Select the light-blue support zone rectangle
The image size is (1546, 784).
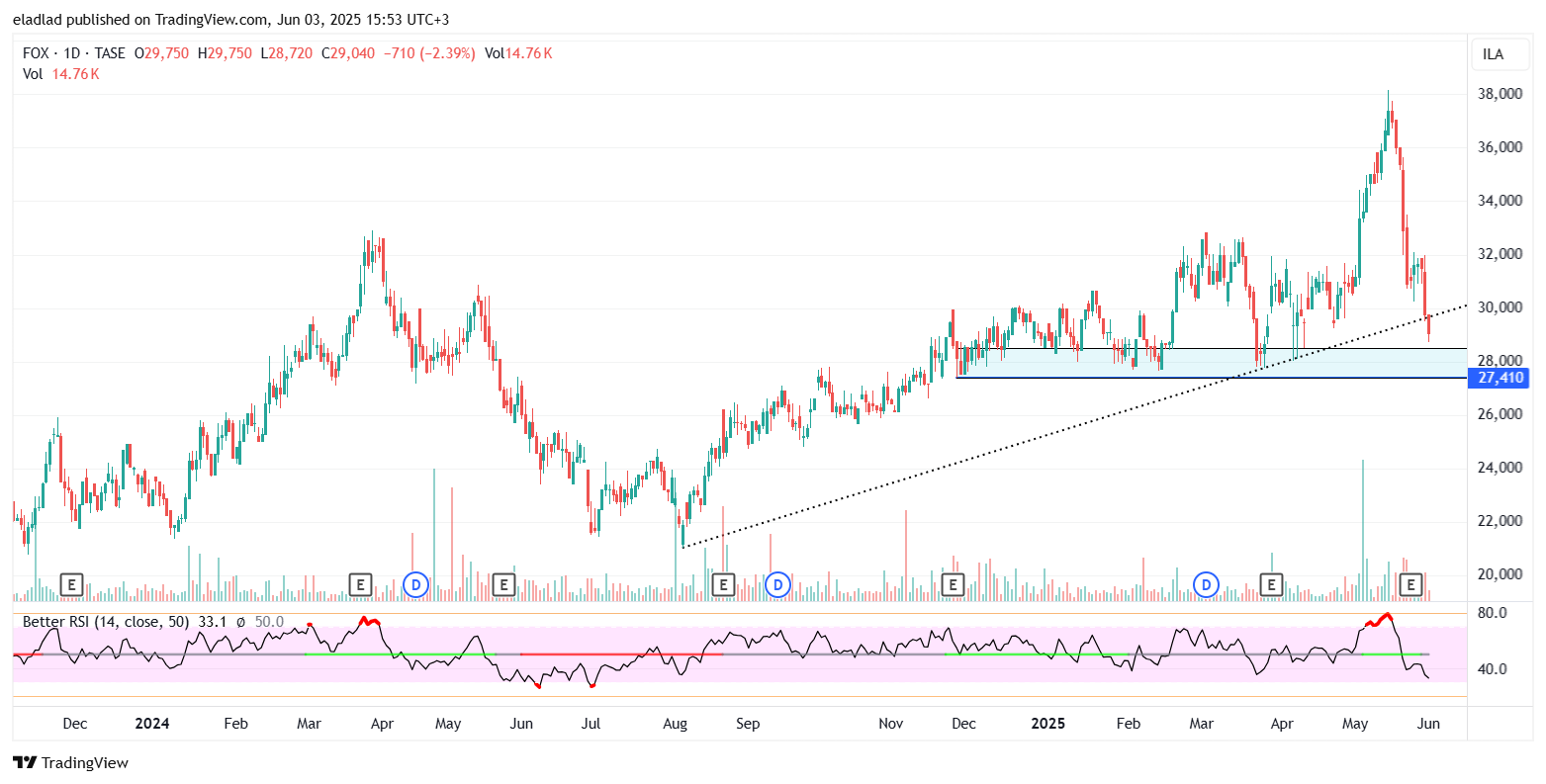(x=1212, y=363)
